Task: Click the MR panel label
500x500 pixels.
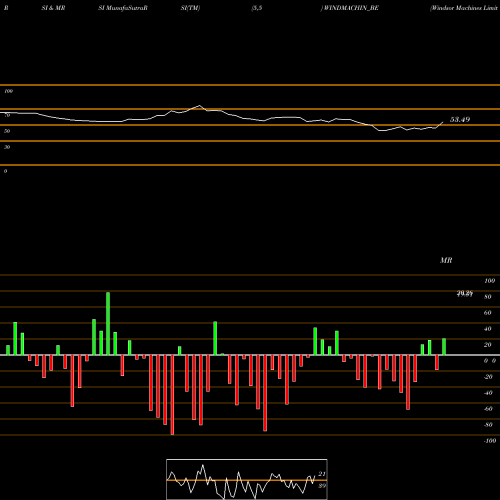Action: coord(446,260)
